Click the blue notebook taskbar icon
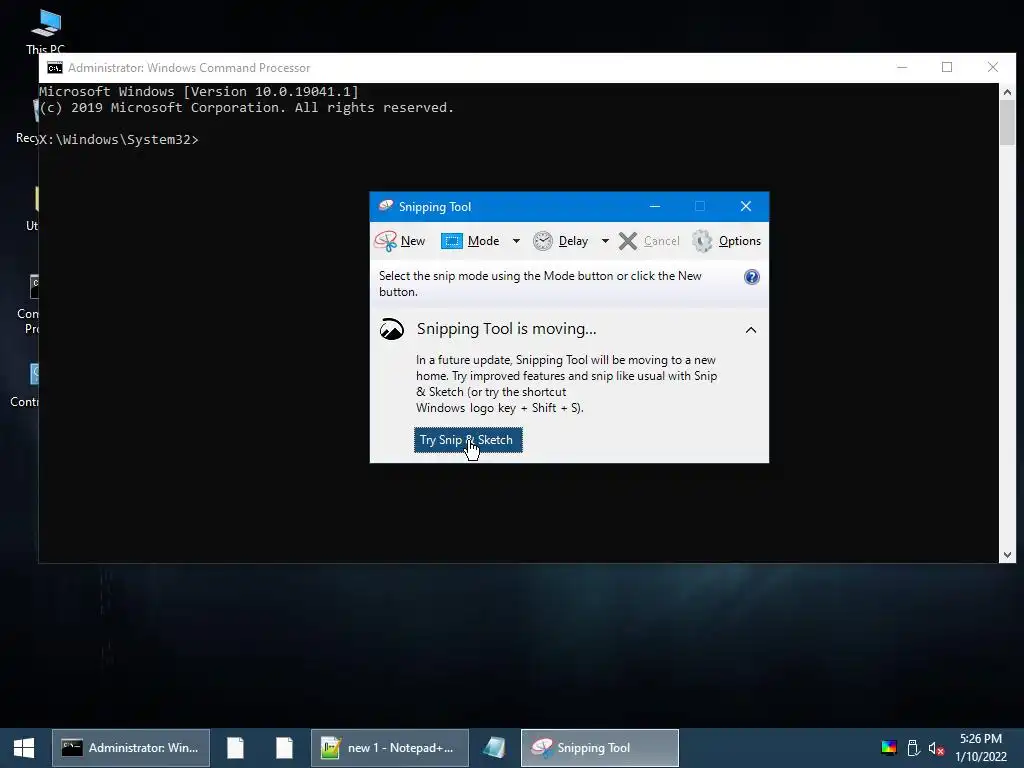 click(x=494, y=748)
